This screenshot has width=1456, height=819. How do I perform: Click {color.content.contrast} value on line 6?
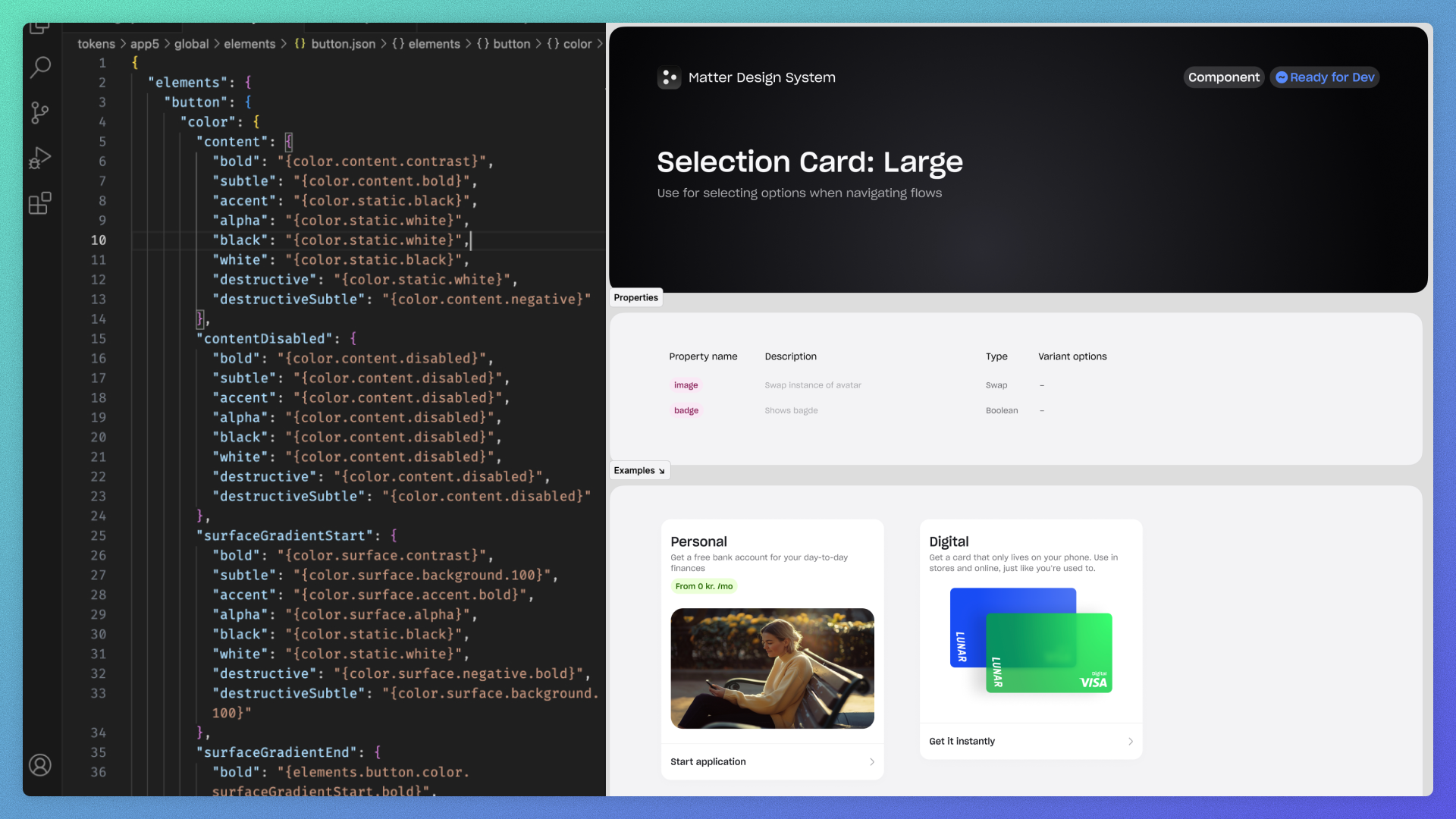point(381,162)
